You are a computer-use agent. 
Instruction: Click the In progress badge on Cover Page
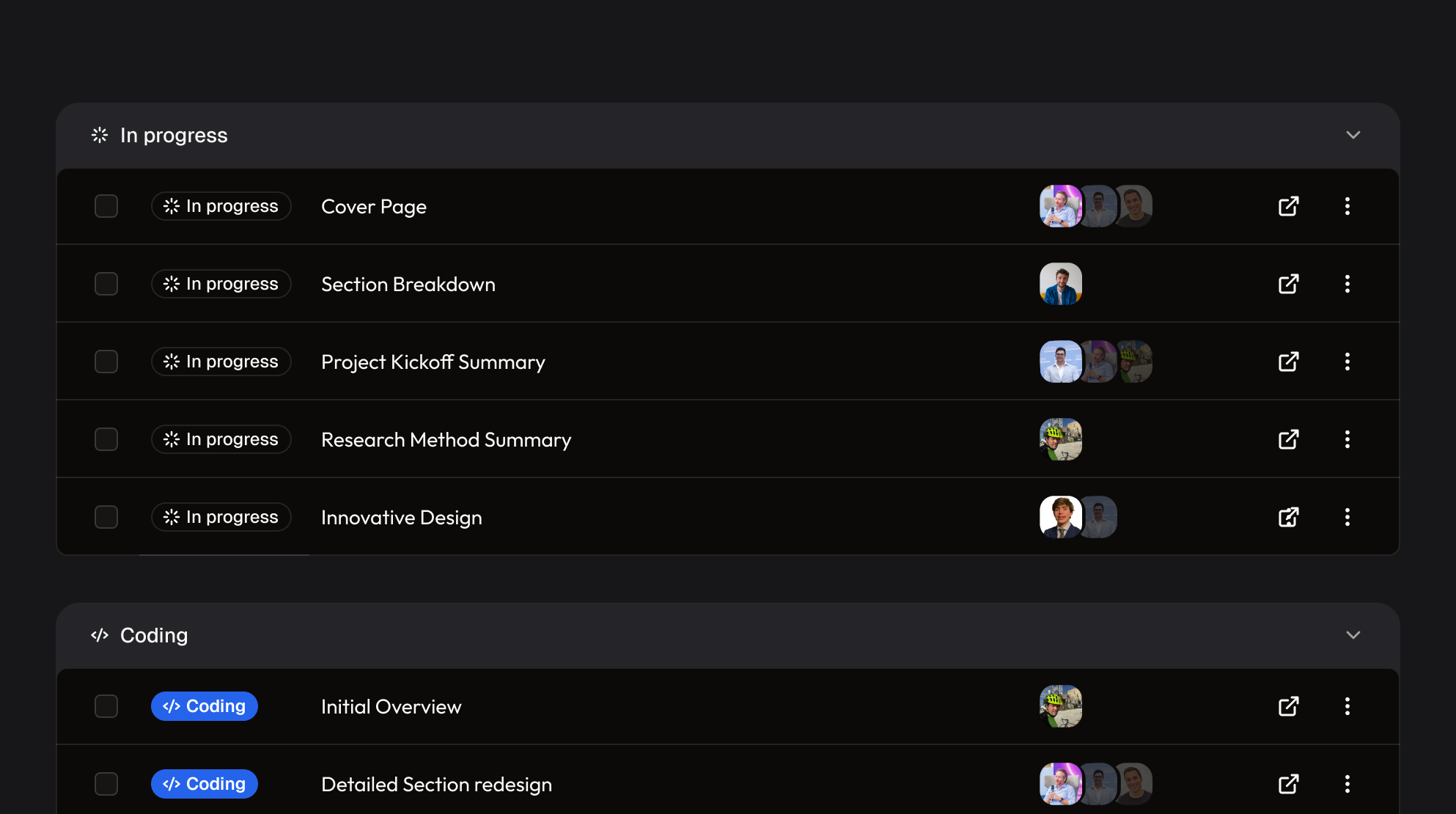[x=221, y=206]
